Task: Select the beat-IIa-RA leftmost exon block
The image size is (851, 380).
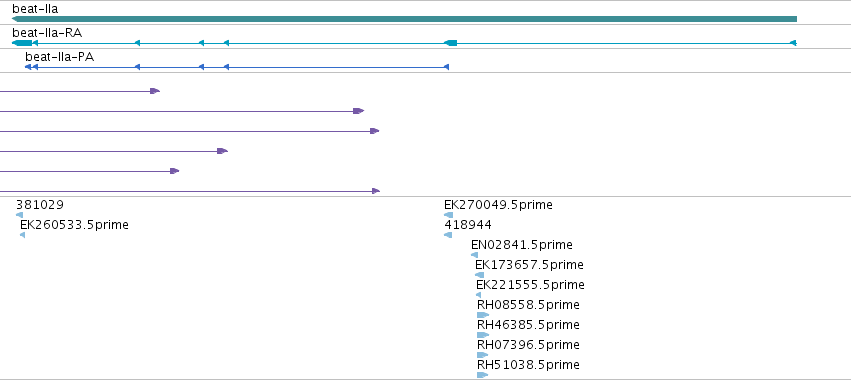Action: point(22,43)
